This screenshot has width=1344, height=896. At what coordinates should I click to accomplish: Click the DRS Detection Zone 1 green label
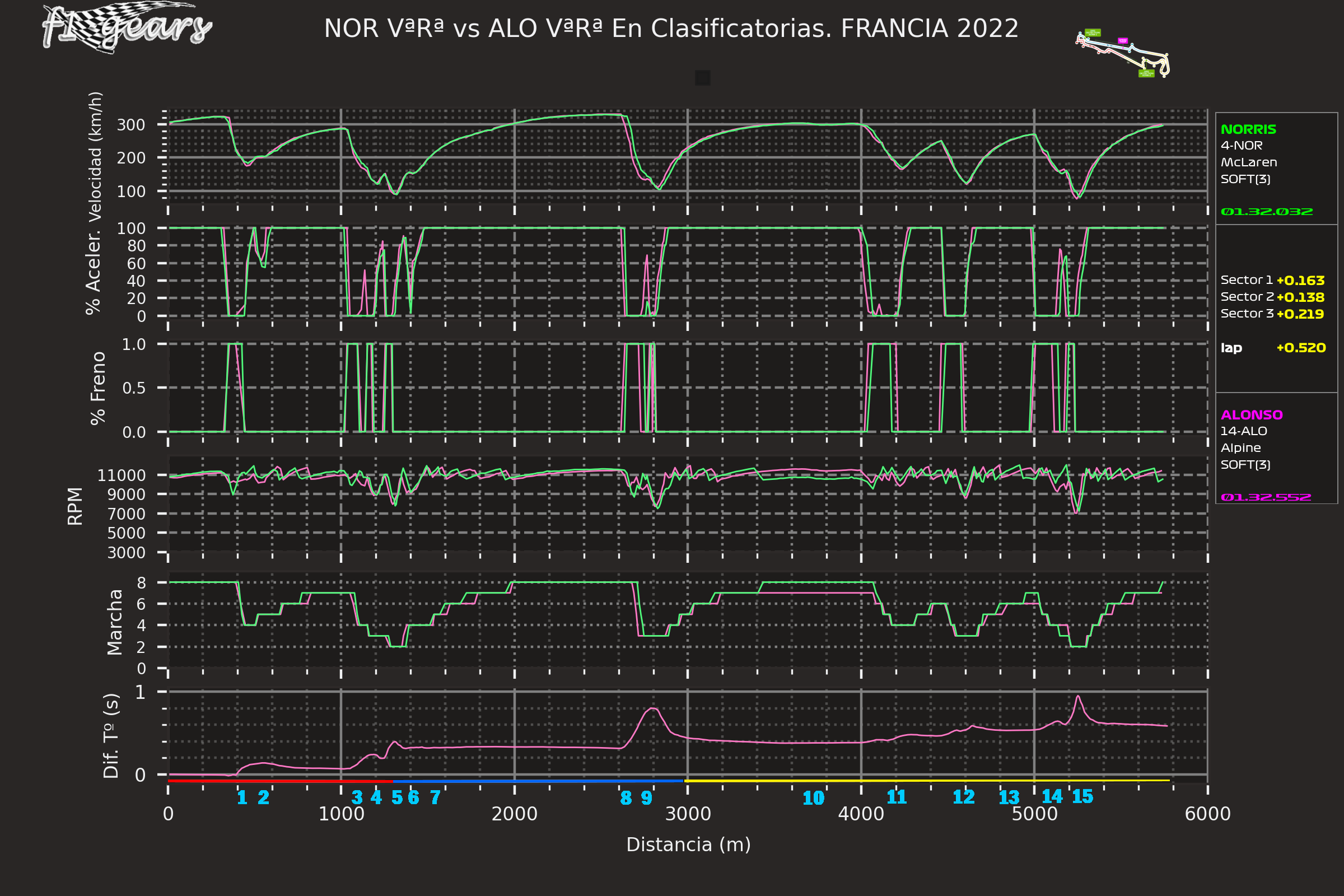pos(1093,32)
